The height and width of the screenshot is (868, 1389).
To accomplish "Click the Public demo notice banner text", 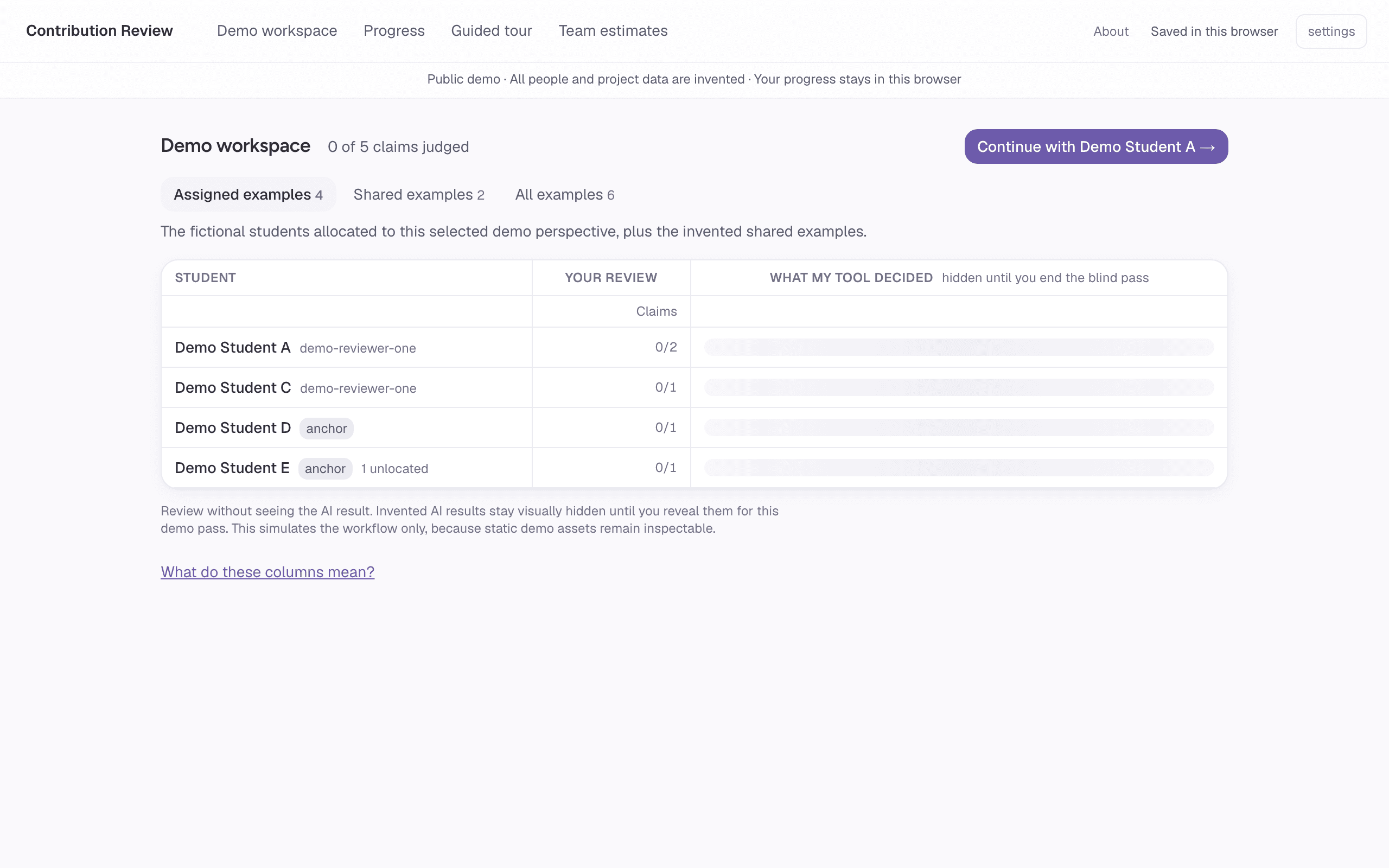I will pos(694,79).
